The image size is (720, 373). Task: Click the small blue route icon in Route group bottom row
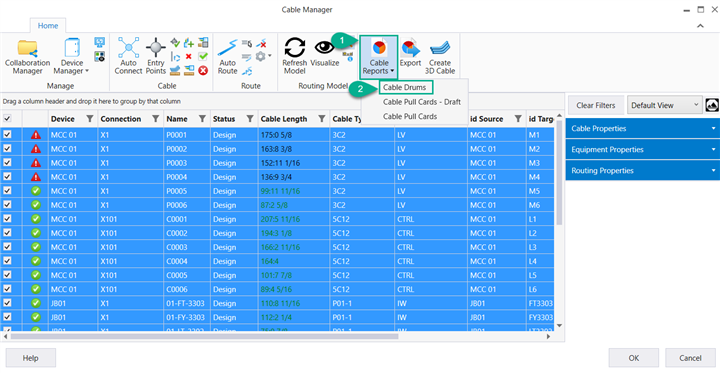coord(247,70)
